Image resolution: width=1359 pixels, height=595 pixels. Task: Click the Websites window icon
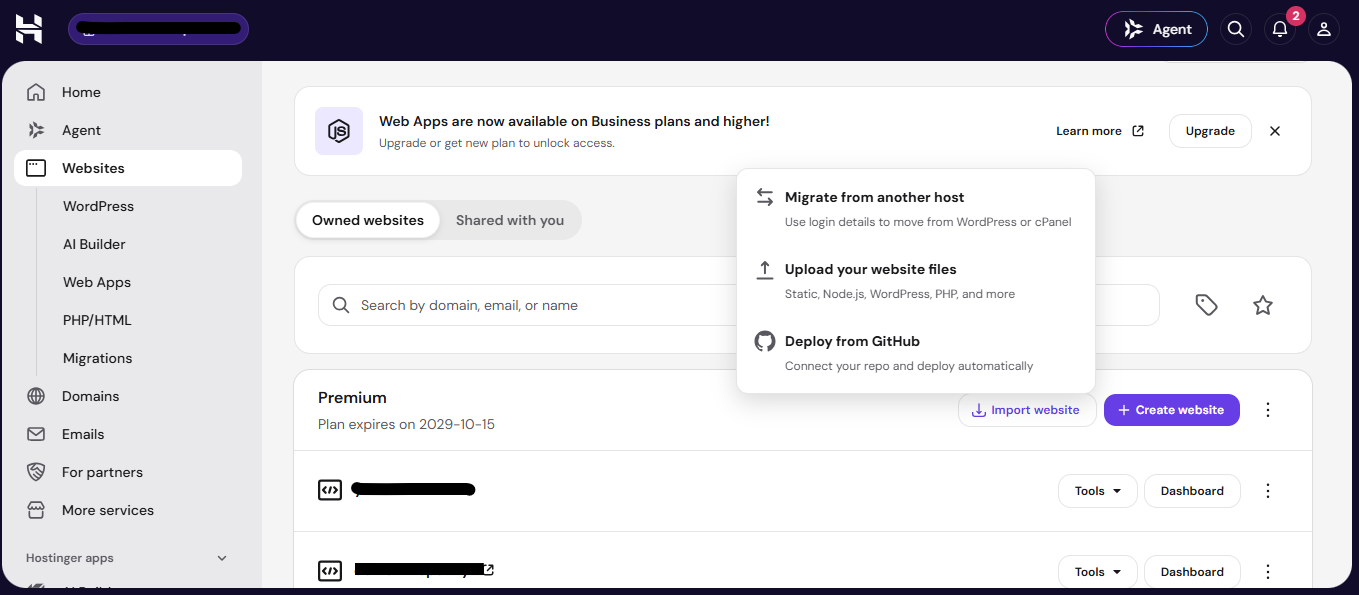(36, 168)
